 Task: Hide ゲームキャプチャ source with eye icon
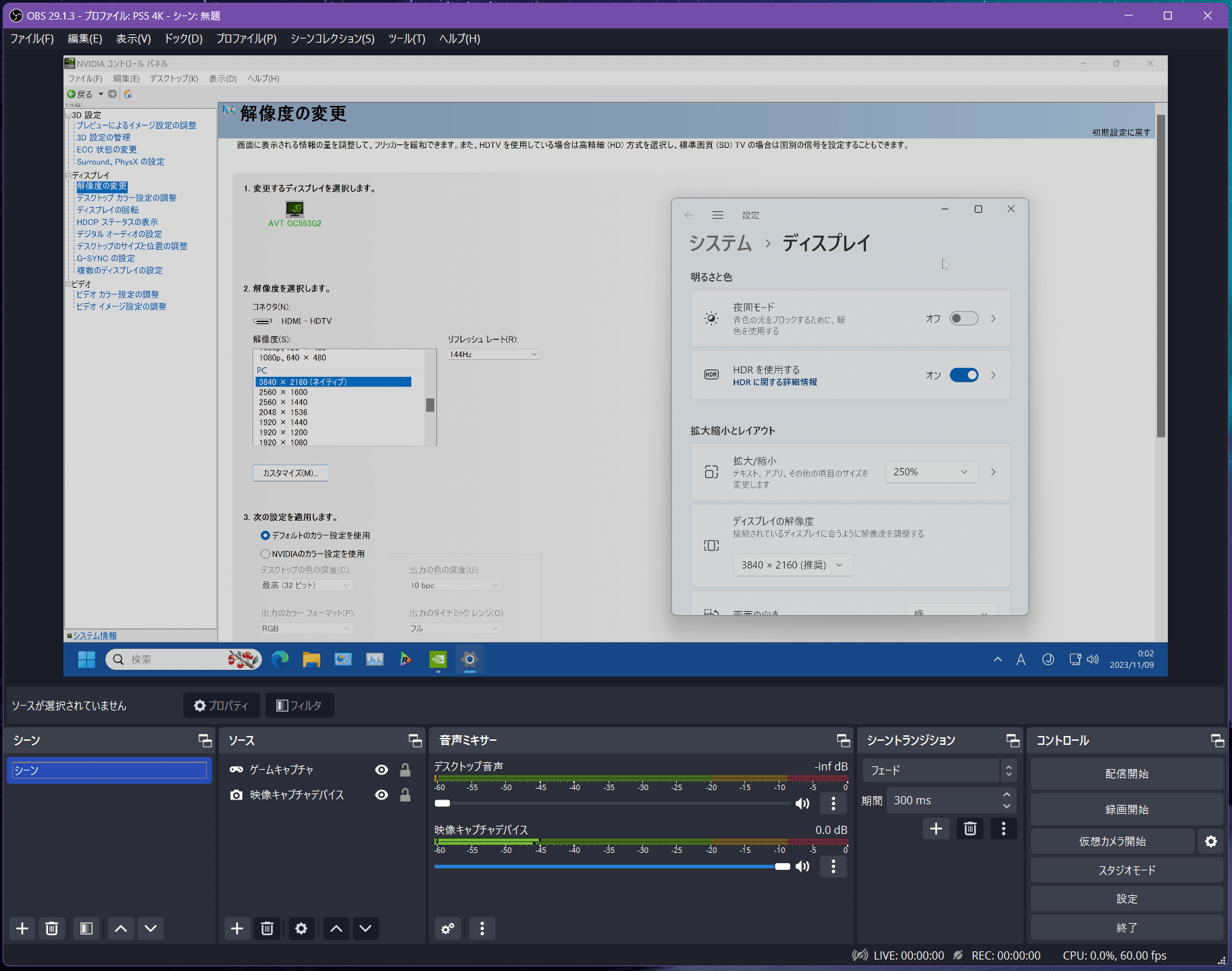382,770
